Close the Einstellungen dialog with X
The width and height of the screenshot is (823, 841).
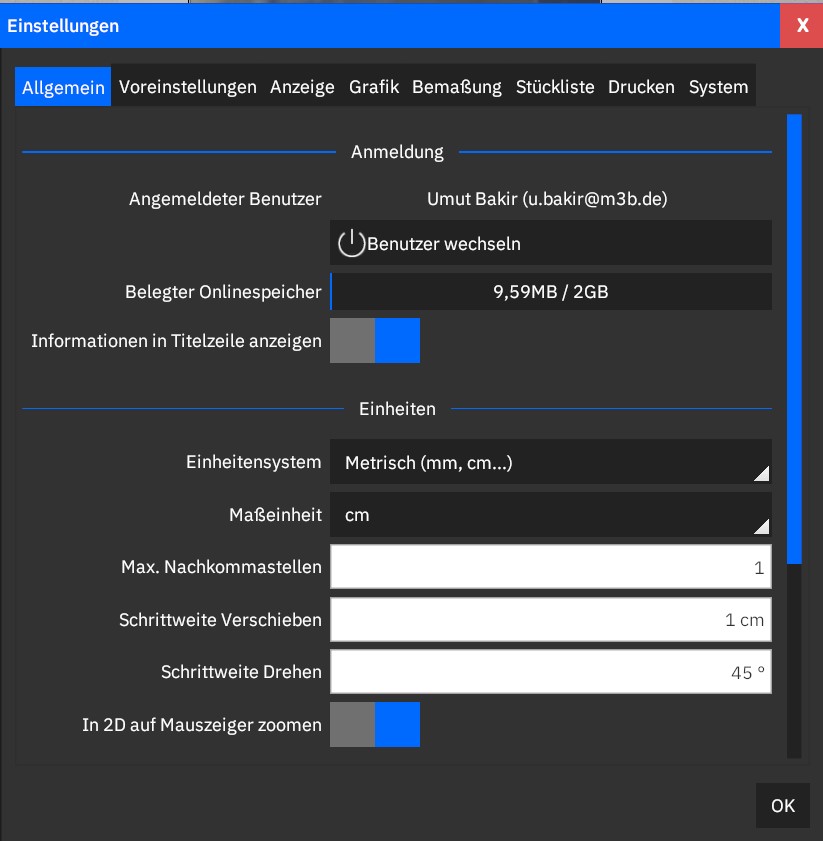(802, 25)
